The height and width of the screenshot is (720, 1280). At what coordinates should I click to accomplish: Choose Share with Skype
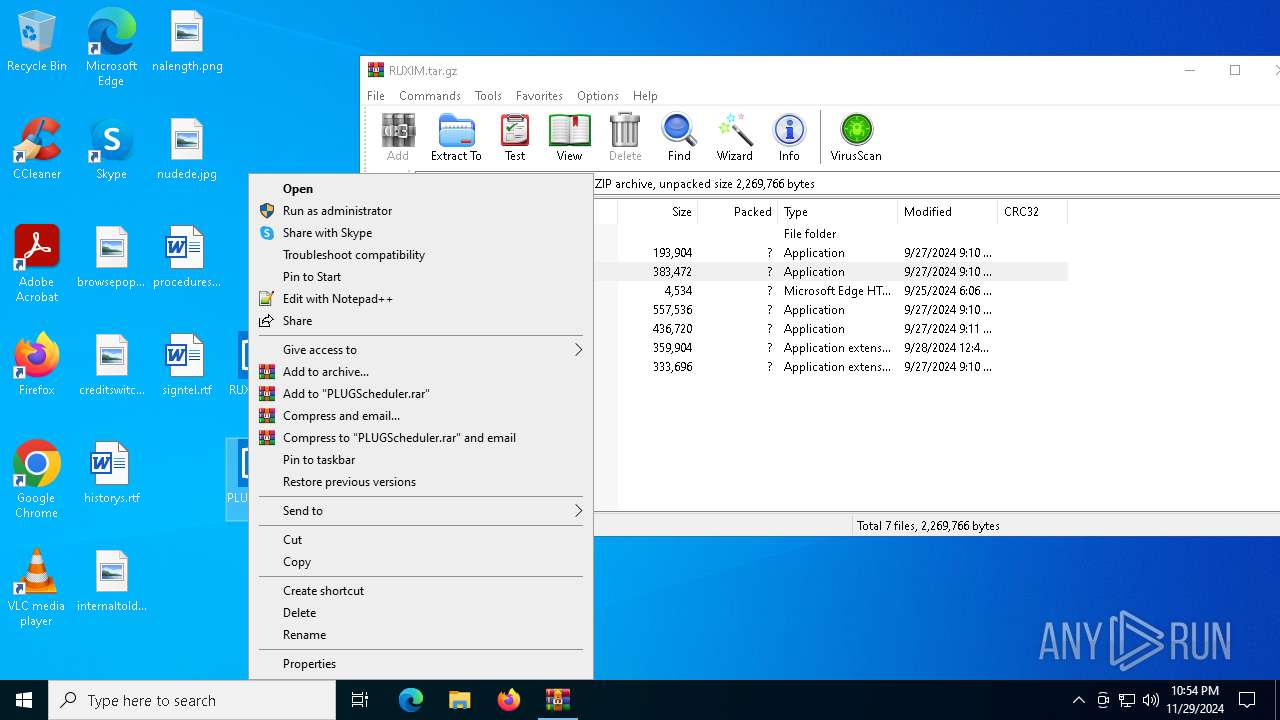coord(420,233)
